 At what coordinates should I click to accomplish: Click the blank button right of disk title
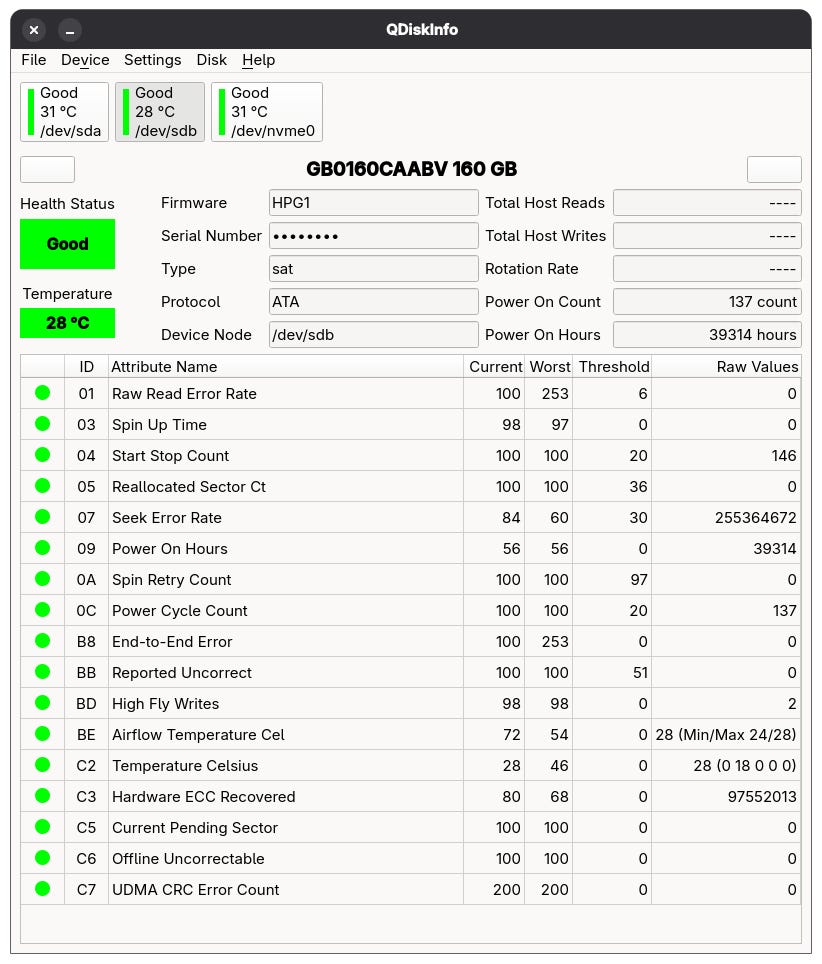point(774,169)
